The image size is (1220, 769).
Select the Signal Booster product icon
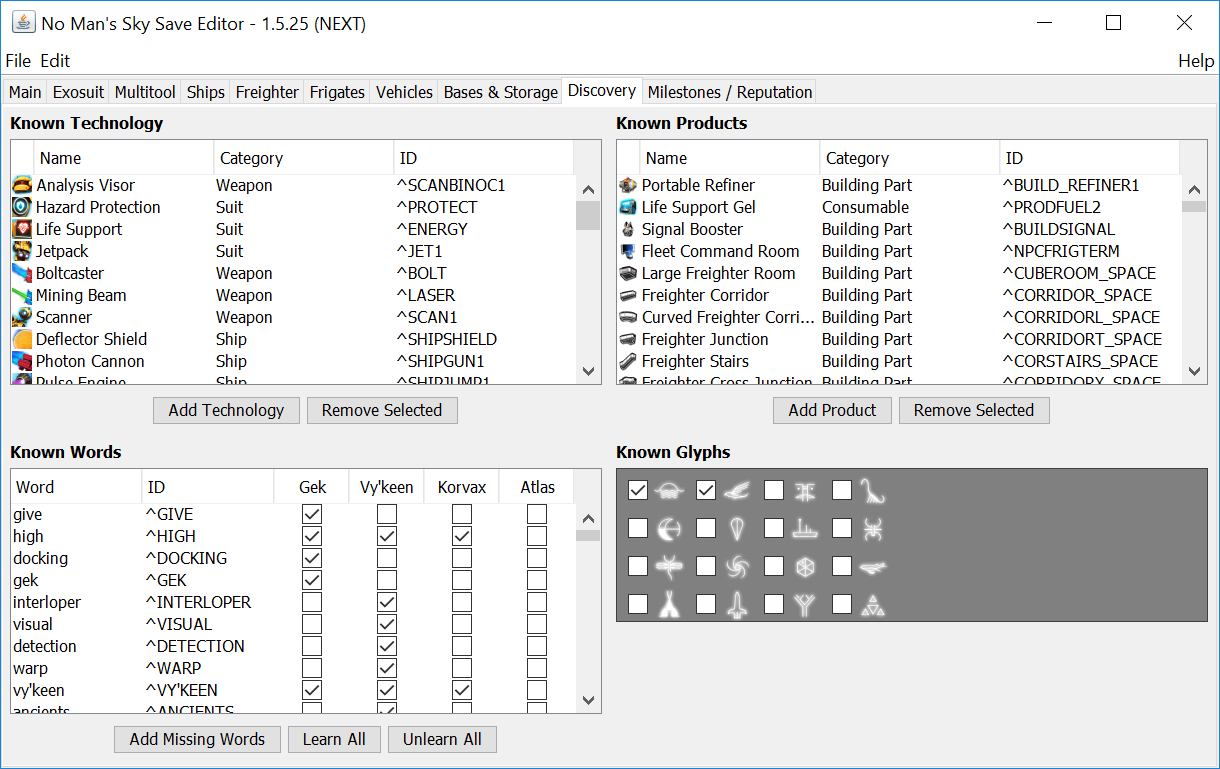pyautogui.click(x=628, y=229)
